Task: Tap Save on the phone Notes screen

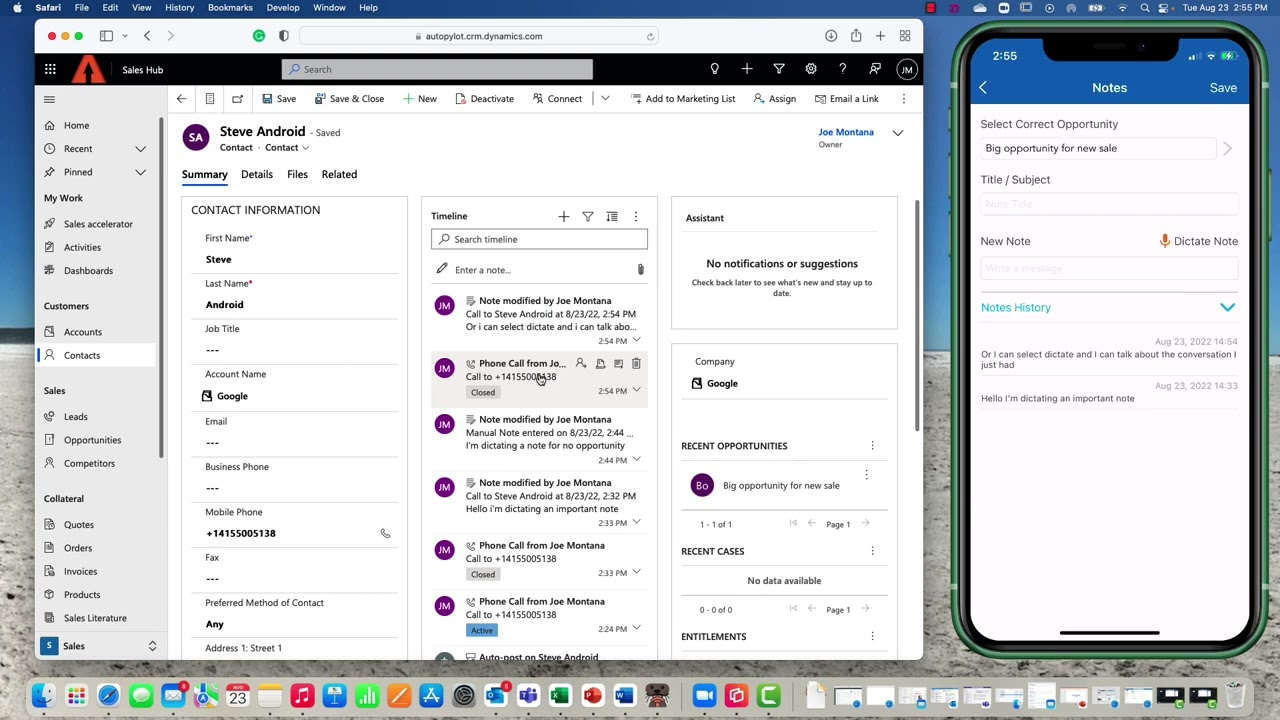Action: pyautogui.click(x=1223, y=88)
